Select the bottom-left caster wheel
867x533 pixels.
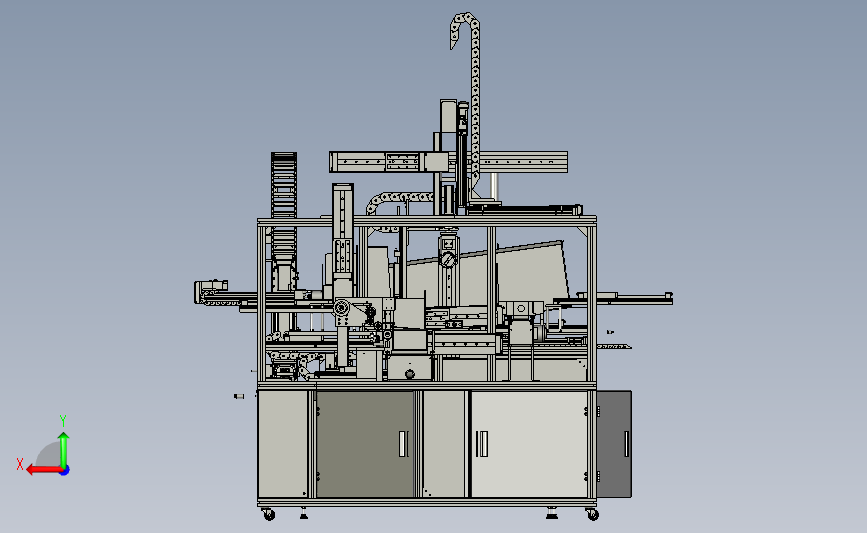[269, 514]
